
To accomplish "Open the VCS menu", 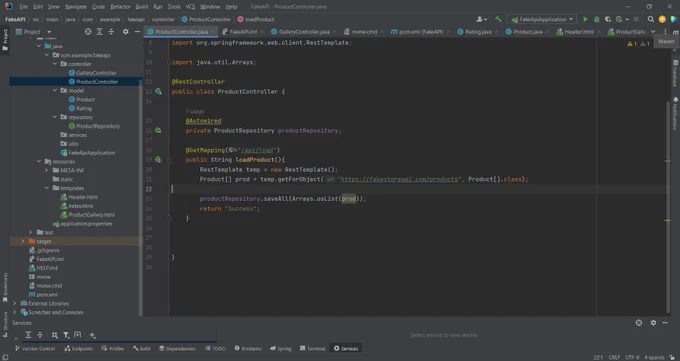I will [190, 7].
